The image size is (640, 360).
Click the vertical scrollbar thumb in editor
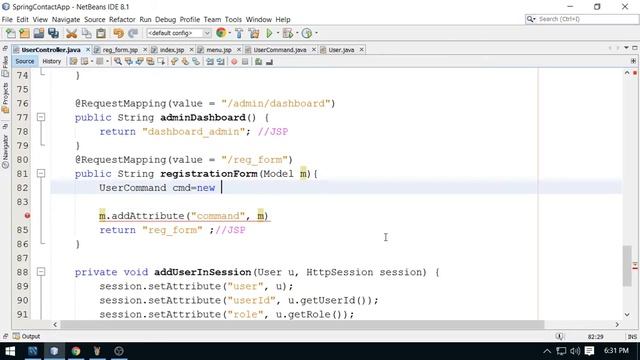click(x=627, y=266)
